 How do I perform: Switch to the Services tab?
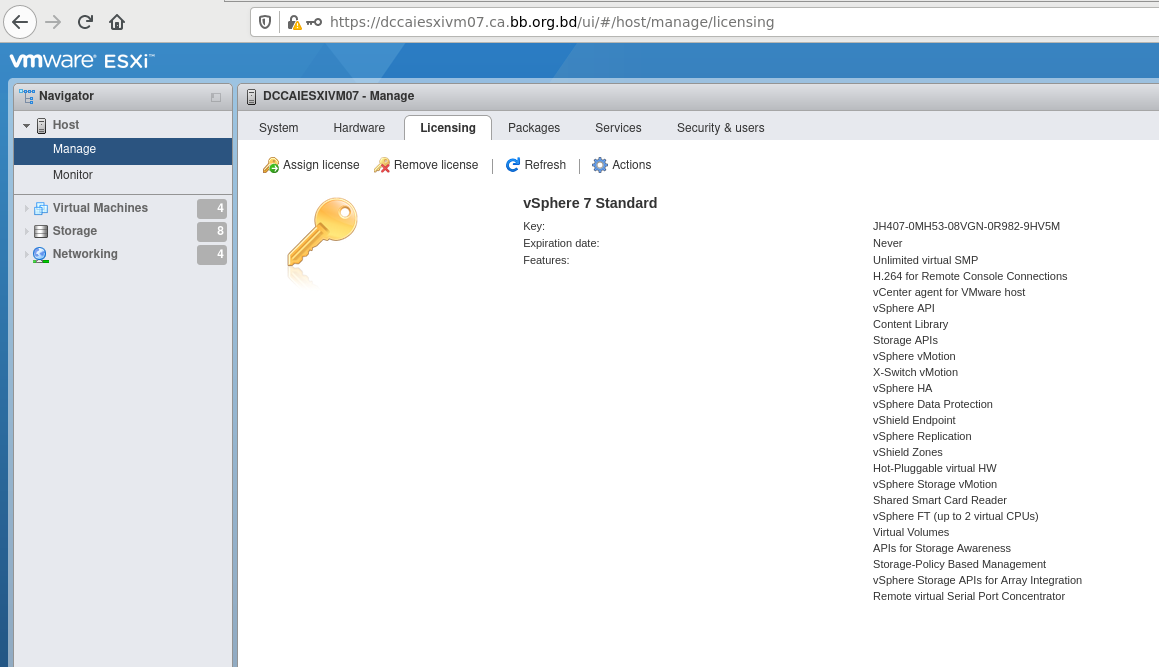coord(618,128)
